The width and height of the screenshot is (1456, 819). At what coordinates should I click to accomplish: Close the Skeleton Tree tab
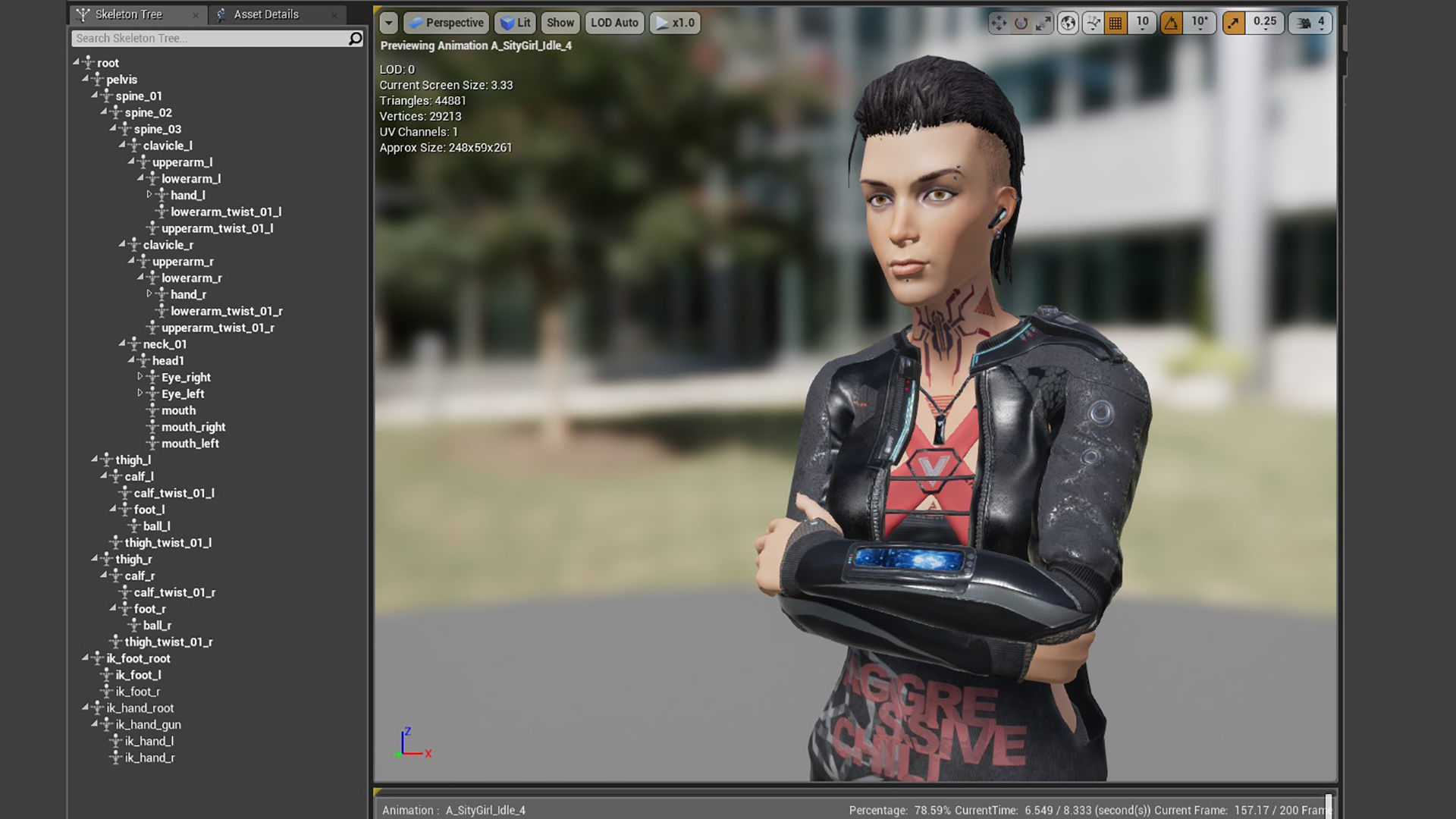click(195, 15)
